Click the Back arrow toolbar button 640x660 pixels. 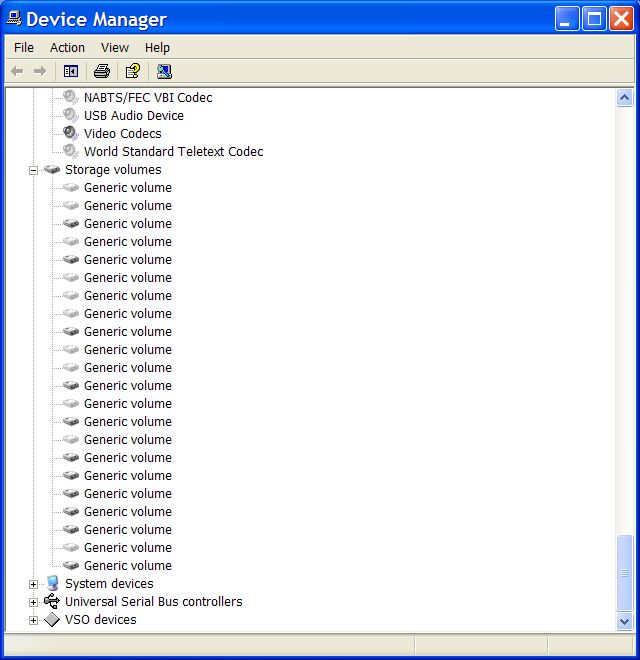(x=17, y=71)
